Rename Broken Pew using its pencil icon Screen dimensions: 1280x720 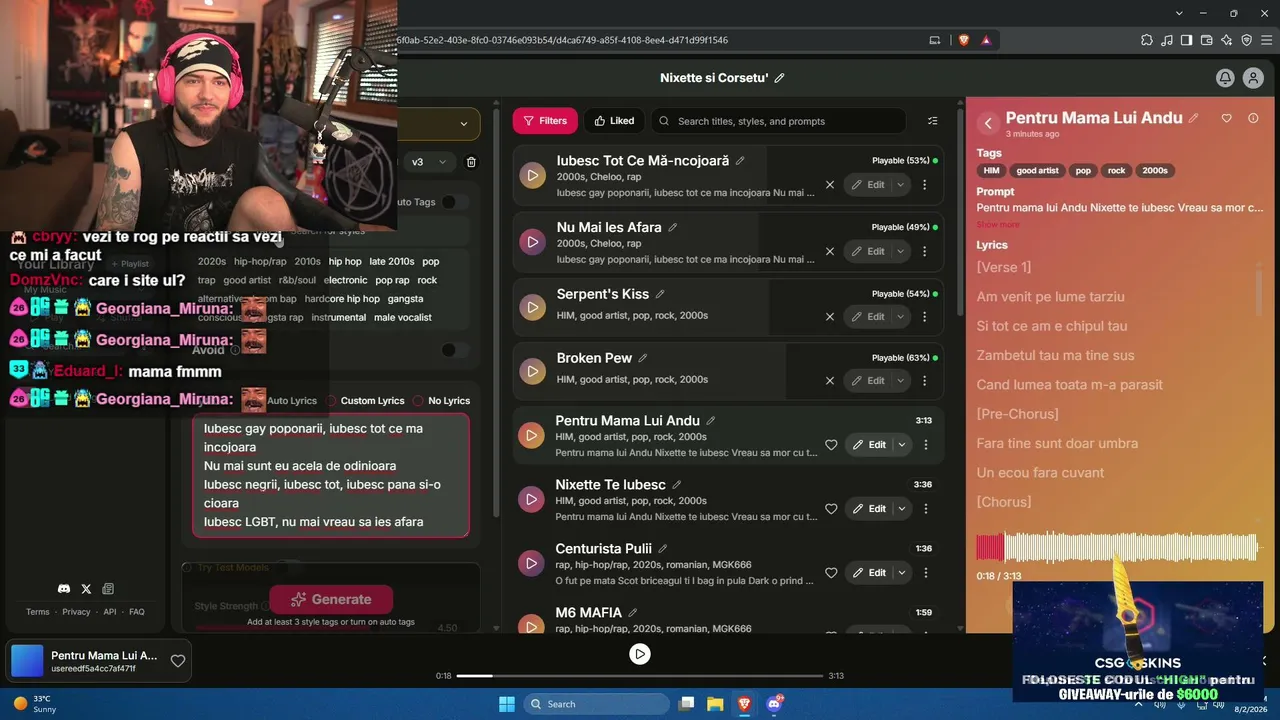pos(643,358)
